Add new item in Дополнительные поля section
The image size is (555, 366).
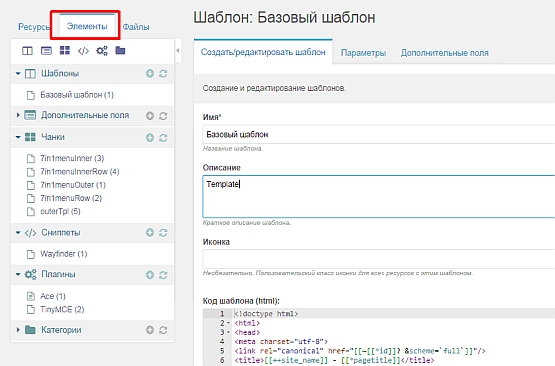pyautogui.click(x=150, y=116)
